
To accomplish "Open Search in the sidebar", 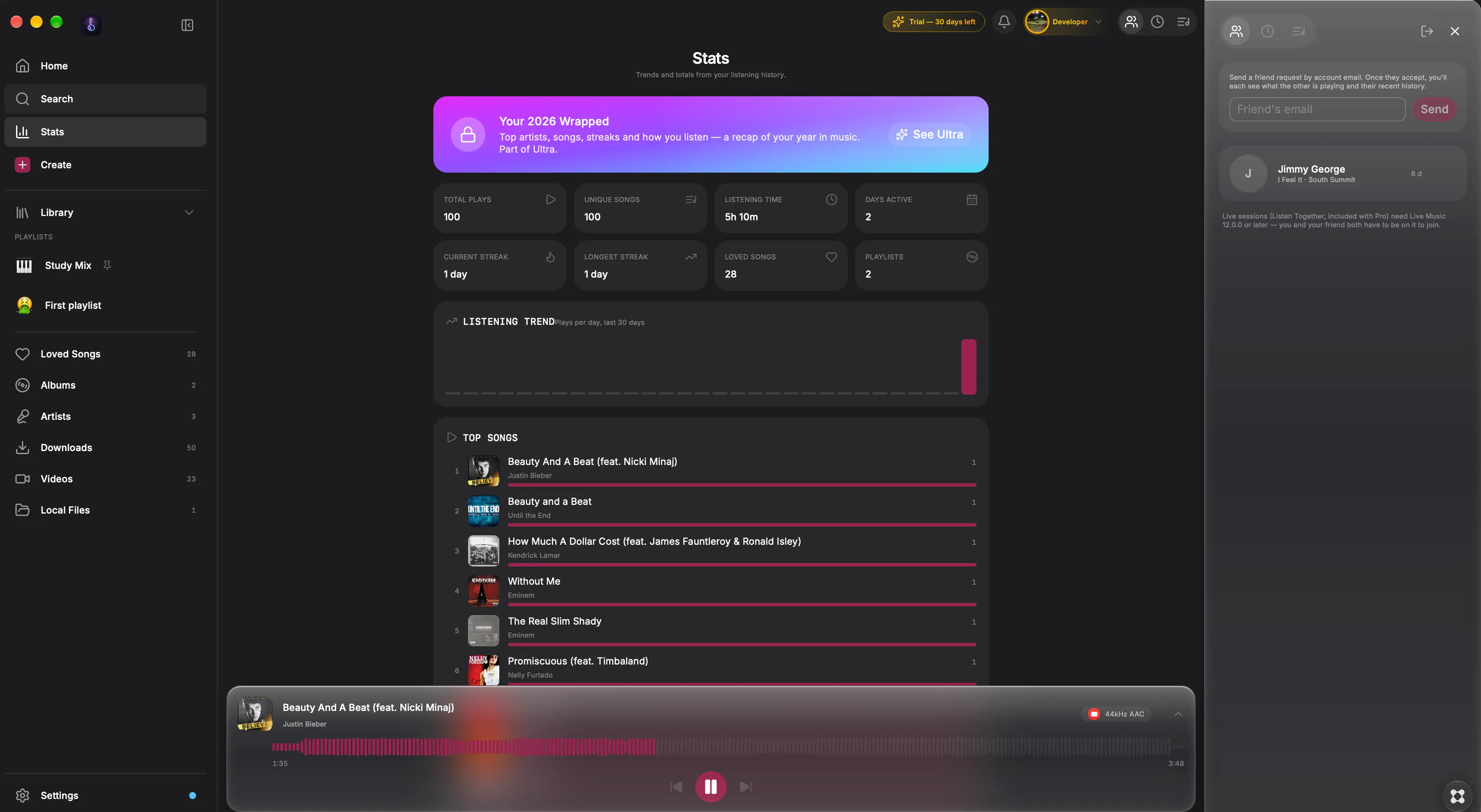I will [105, 99].
